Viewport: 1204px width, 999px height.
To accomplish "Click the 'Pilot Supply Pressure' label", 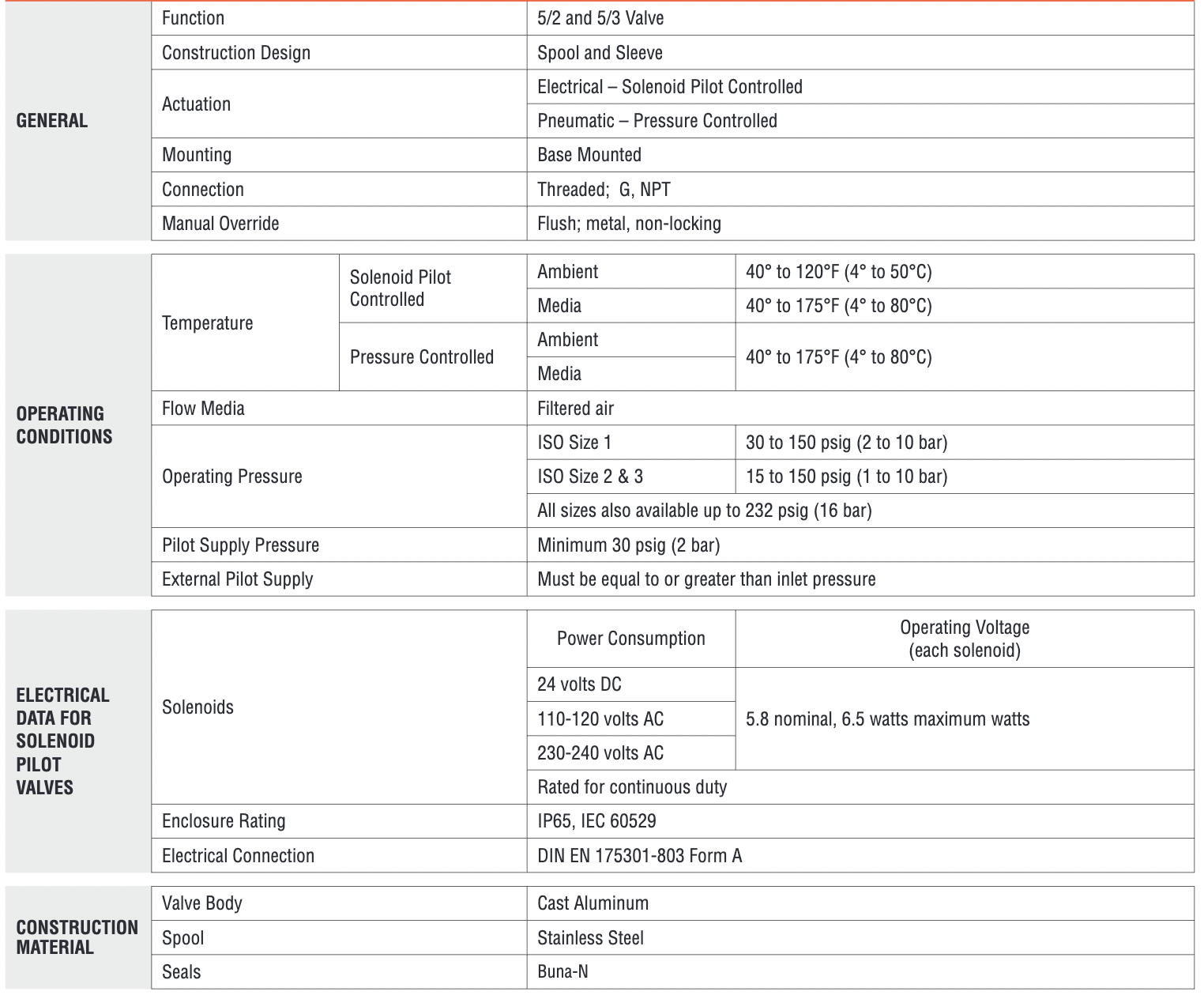I will click(x=240, y=545).
